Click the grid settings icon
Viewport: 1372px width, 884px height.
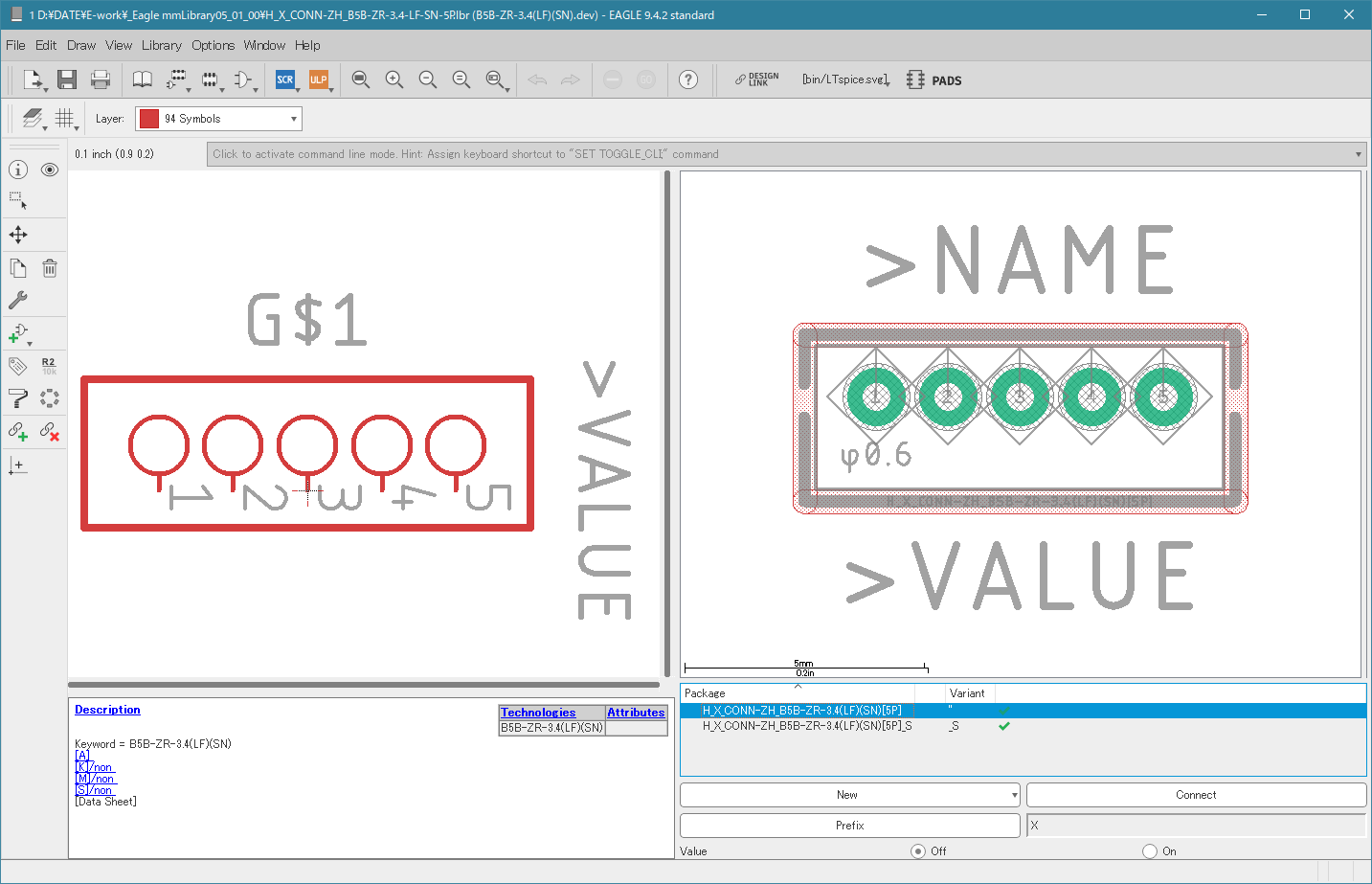tap(64, 118)
